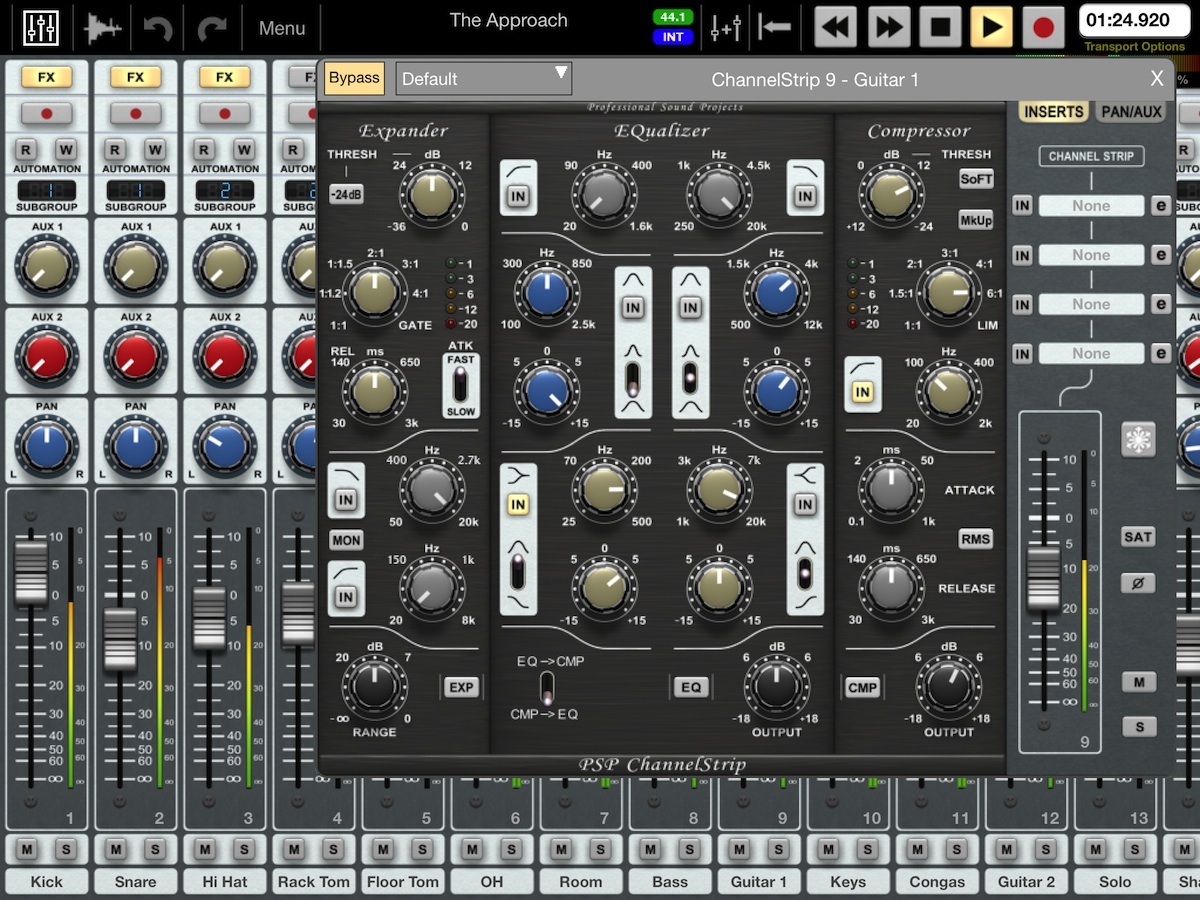
Task: Flip the EQ->CMP routing switch
Action: coord(547,688)
